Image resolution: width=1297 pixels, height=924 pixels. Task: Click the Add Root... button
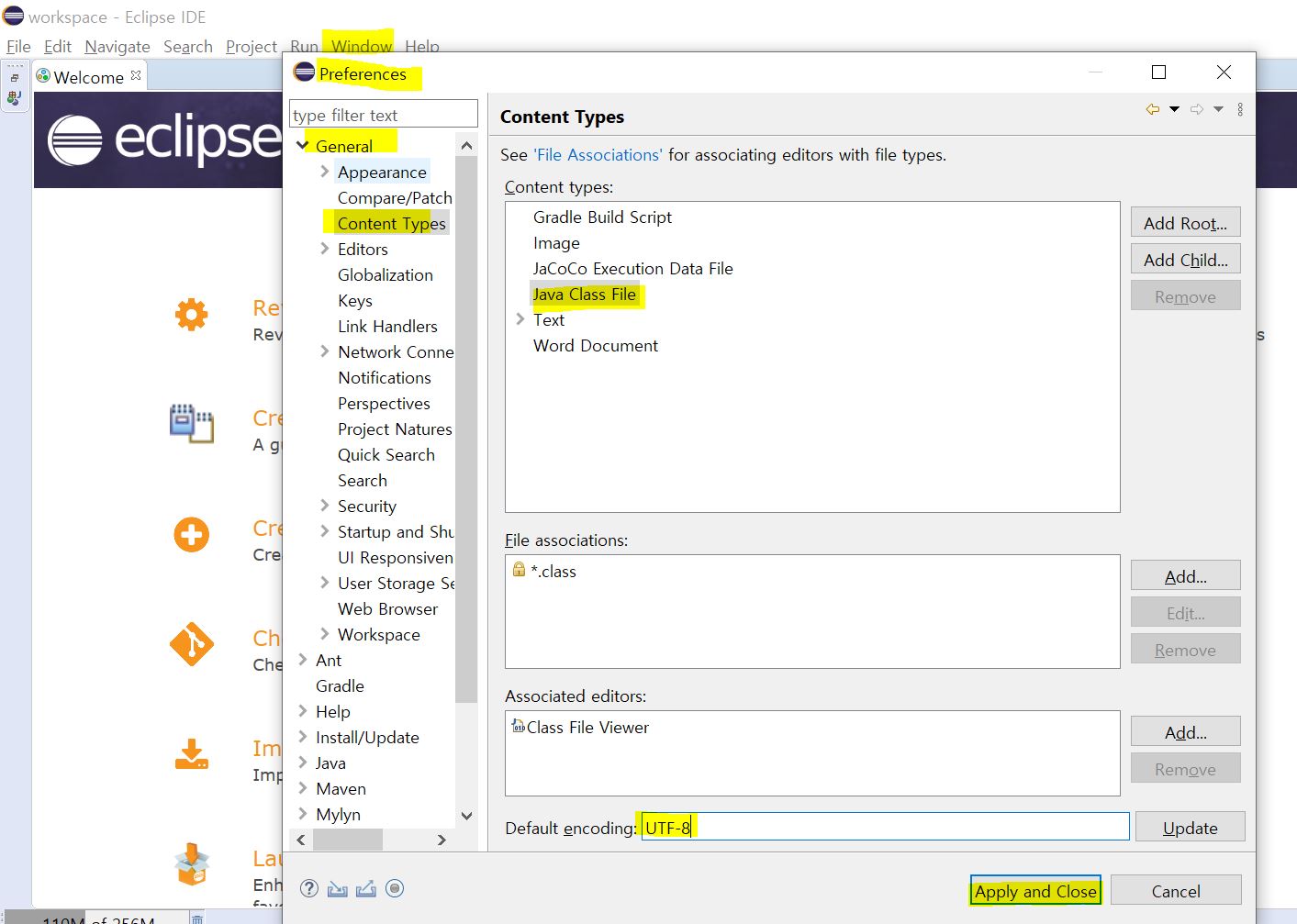click(1185, 223)
